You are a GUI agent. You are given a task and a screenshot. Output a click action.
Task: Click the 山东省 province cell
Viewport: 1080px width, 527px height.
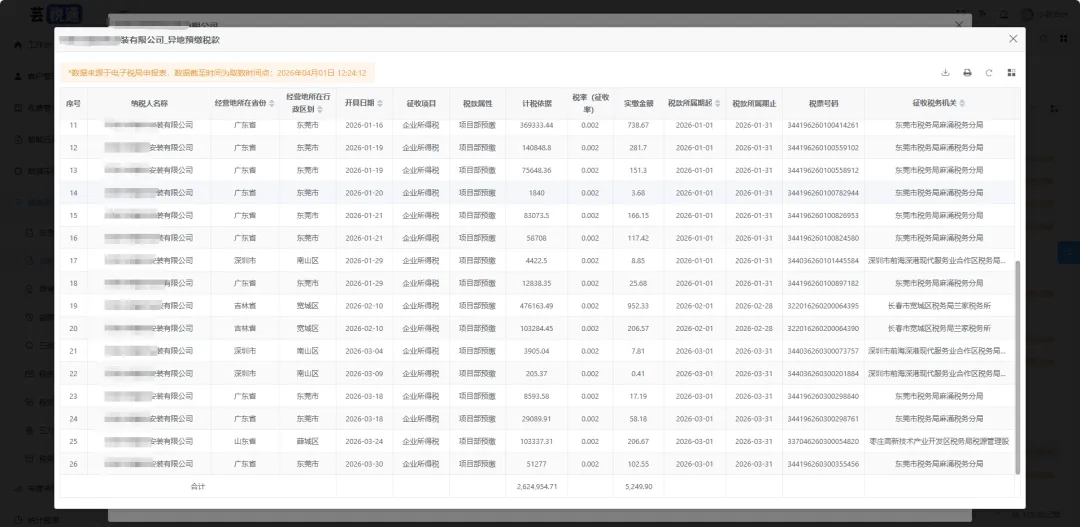click(245, 442)
